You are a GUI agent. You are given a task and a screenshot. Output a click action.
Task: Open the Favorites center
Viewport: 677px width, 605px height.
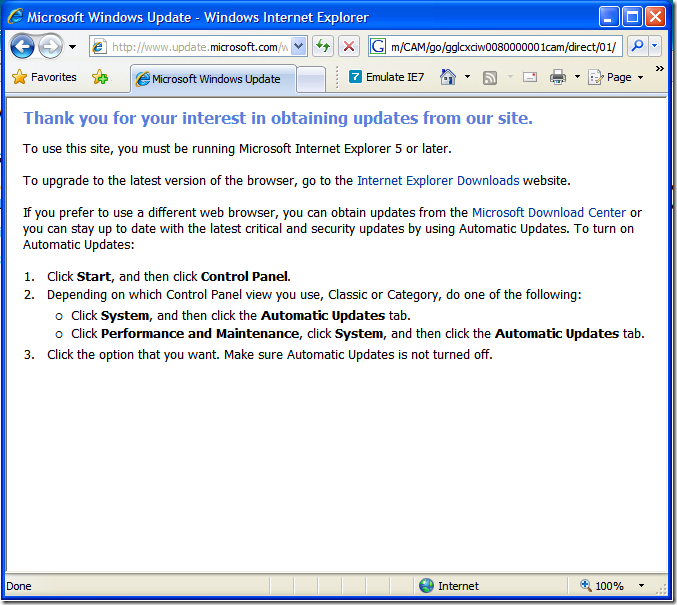(44, 77)
